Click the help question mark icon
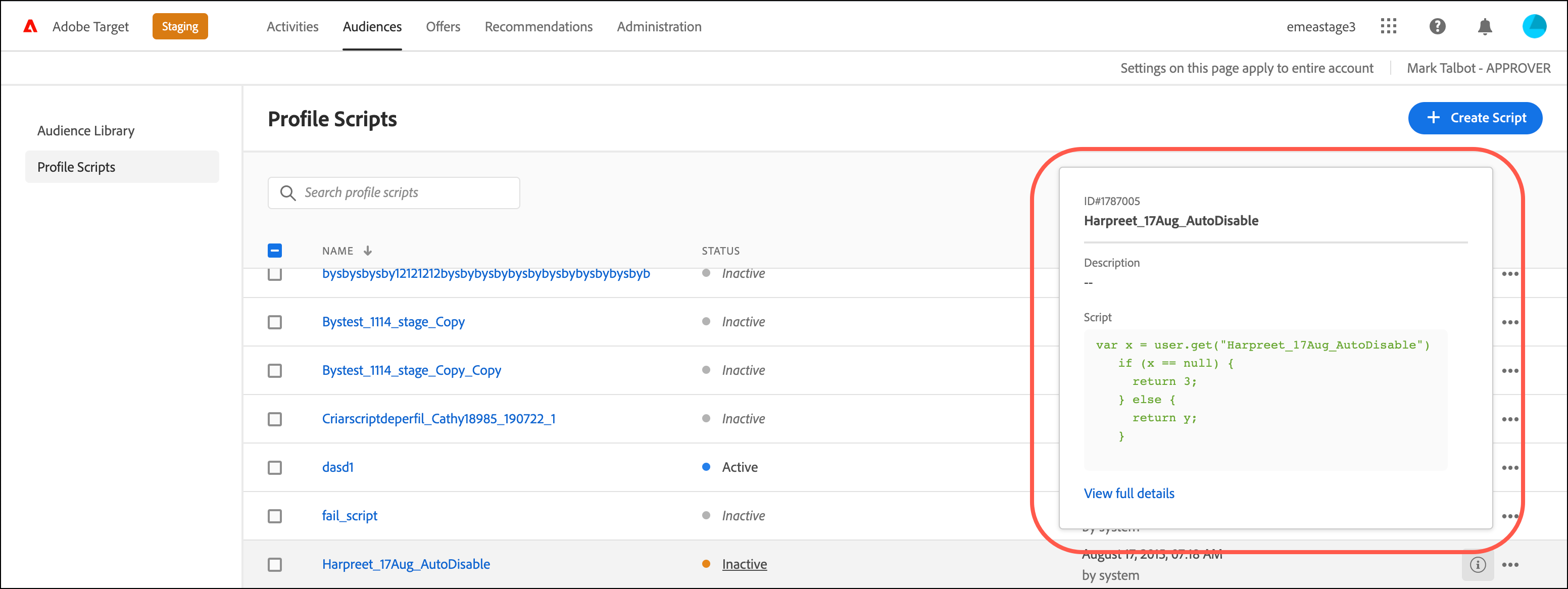The width and height of the screenshot is (1568, 589). click(x=1437, y=26)
